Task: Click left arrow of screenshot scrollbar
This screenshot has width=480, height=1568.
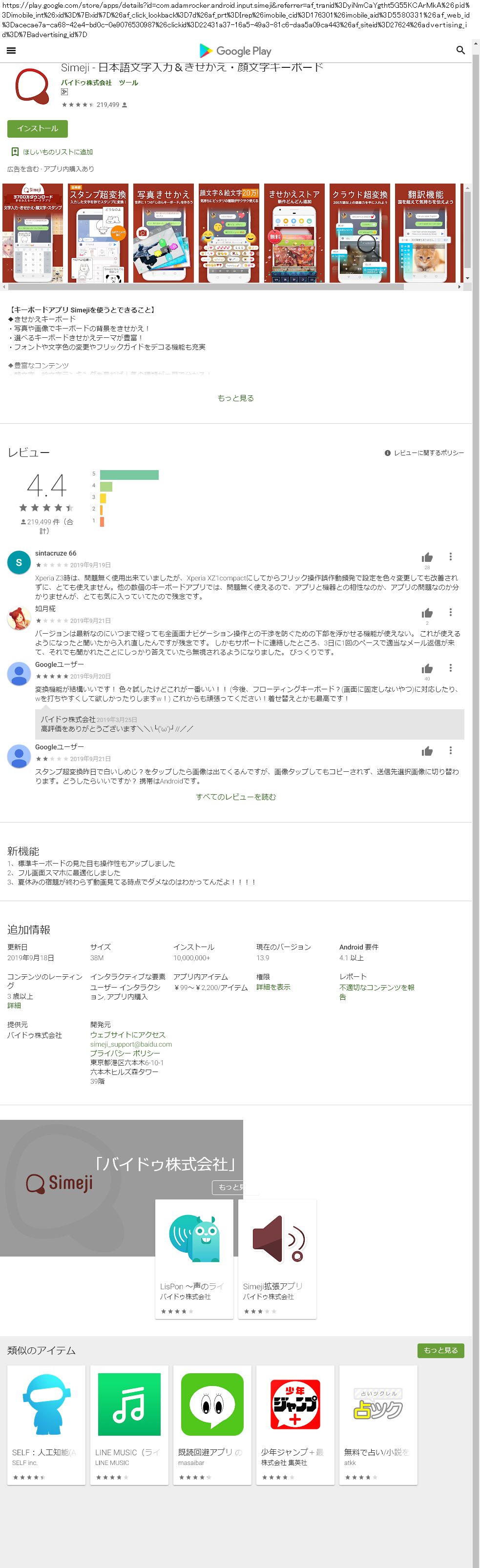Action: coord(4,287)
